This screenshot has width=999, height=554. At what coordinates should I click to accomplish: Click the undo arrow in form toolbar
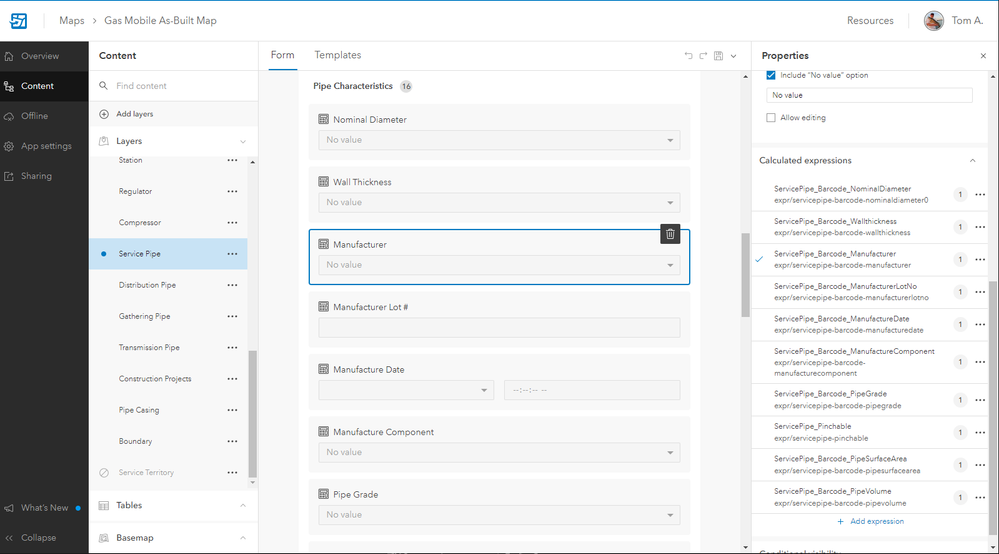point(688,56)
